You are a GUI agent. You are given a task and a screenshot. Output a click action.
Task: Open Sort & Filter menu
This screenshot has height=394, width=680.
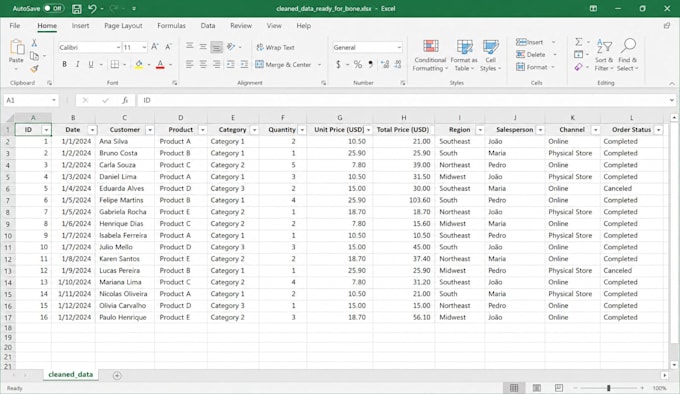point(604,55)
